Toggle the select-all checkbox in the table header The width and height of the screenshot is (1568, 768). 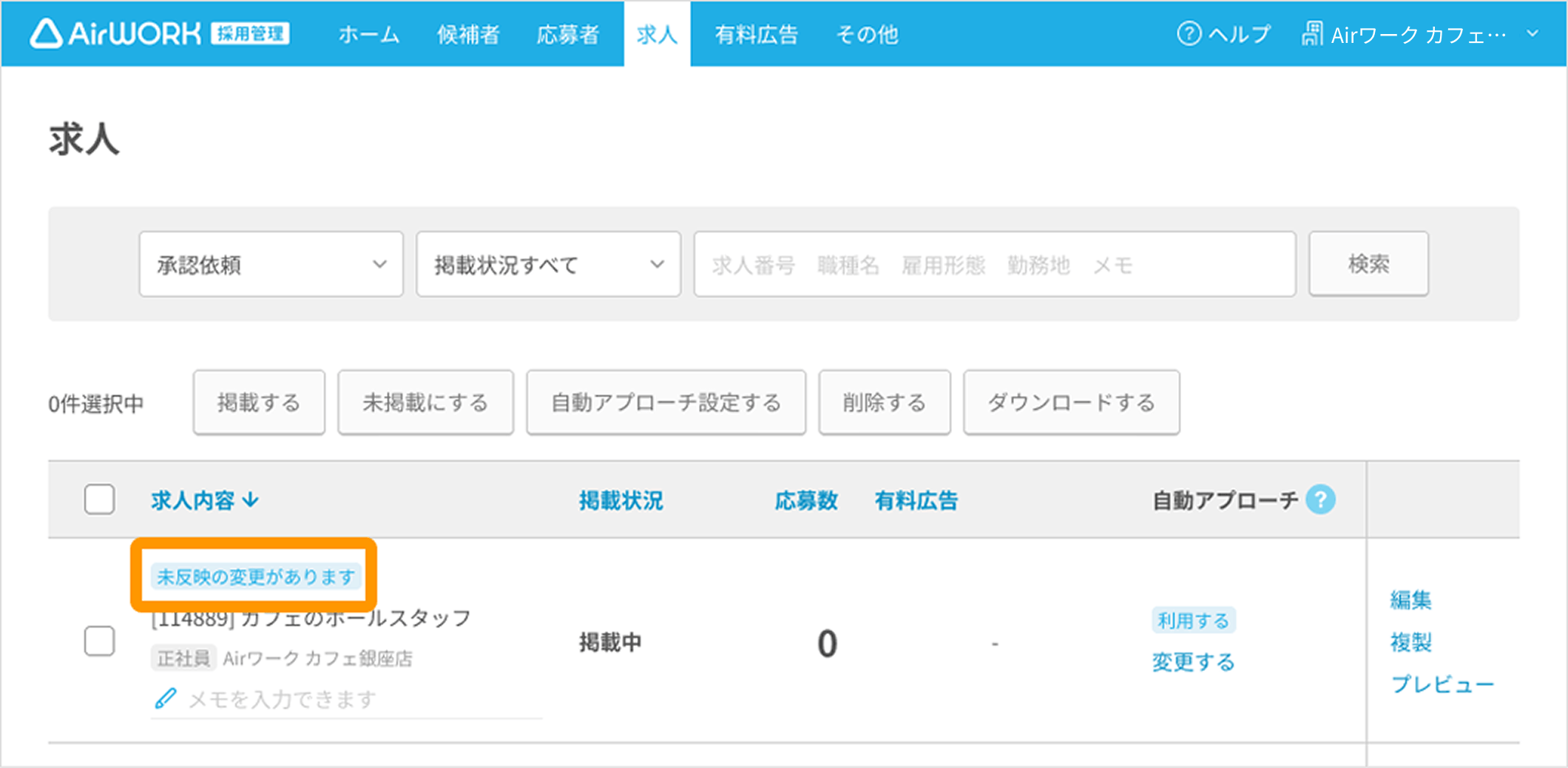[x=99, y=499]
